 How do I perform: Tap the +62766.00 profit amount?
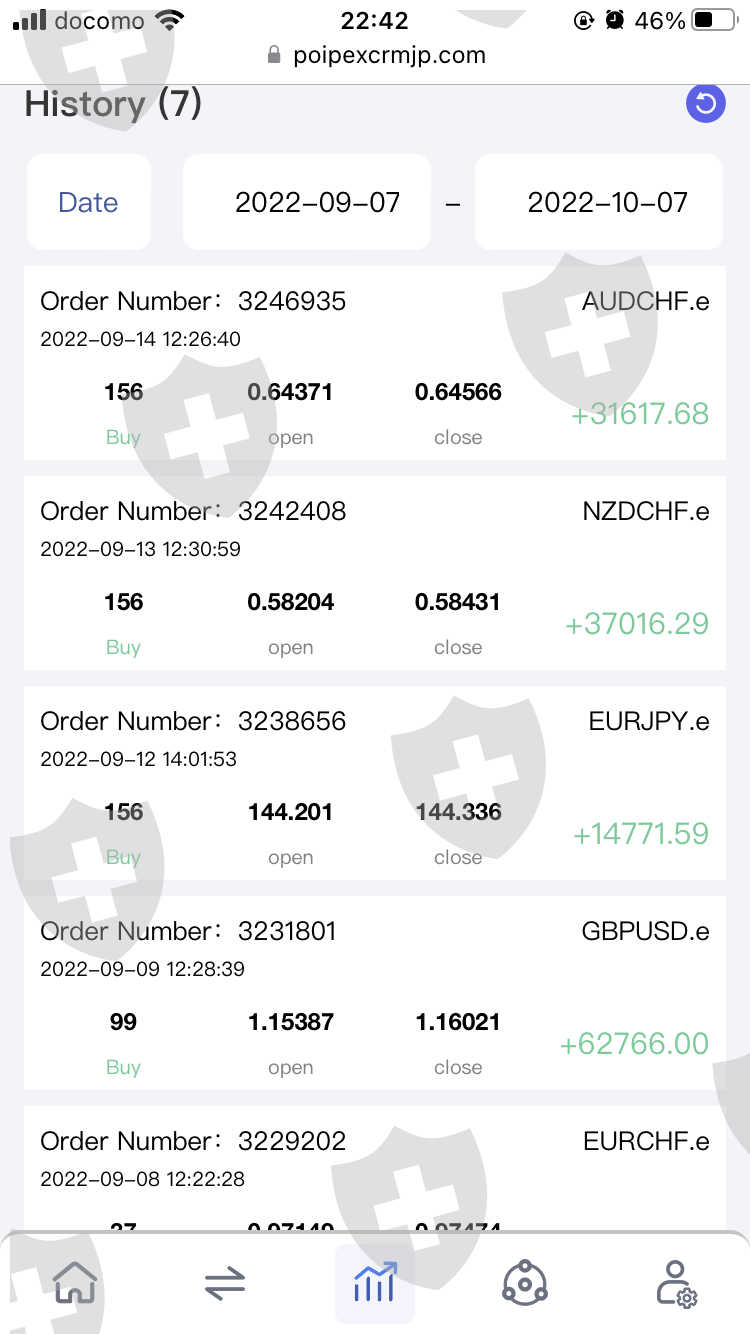[634, 1044]
